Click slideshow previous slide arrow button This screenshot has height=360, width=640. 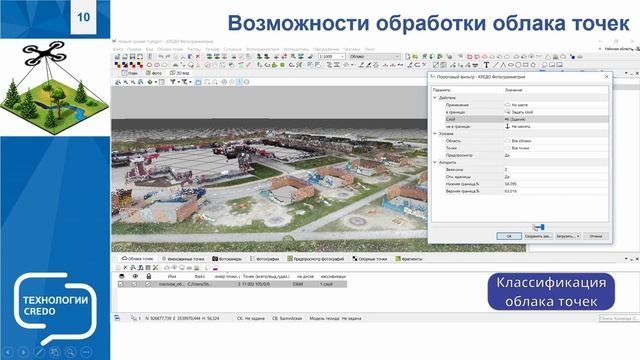pyautogui.click(x=9, y=351)
